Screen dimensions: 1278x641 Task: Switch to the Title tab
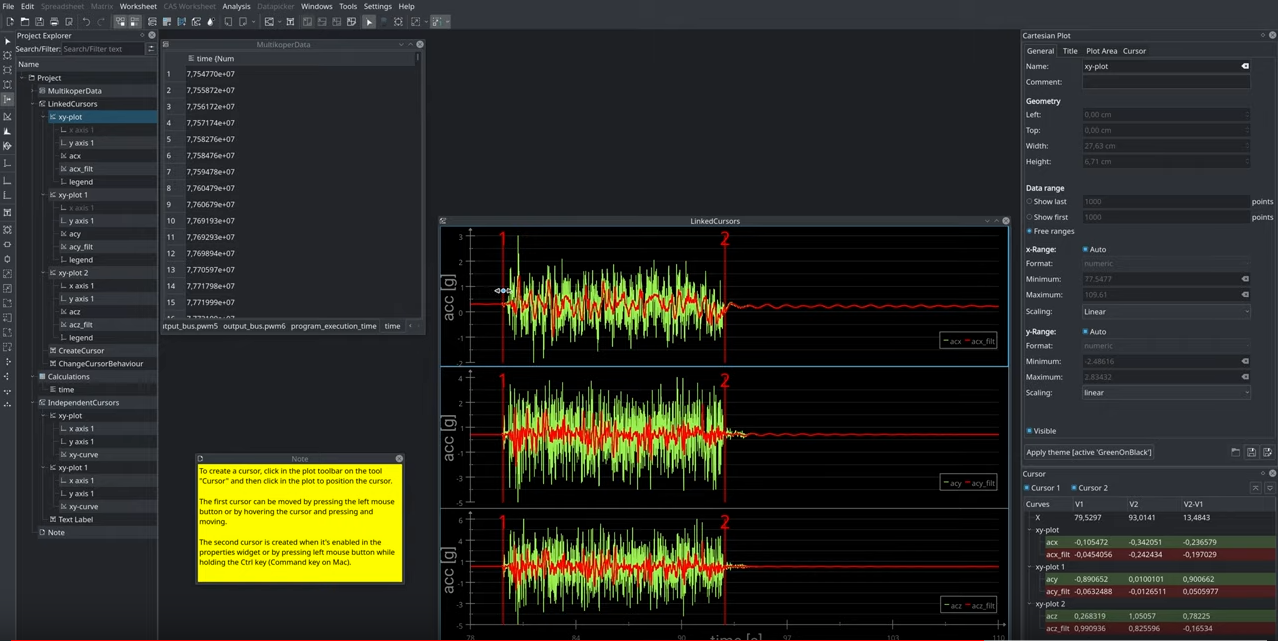click(x=1070, y=51)
